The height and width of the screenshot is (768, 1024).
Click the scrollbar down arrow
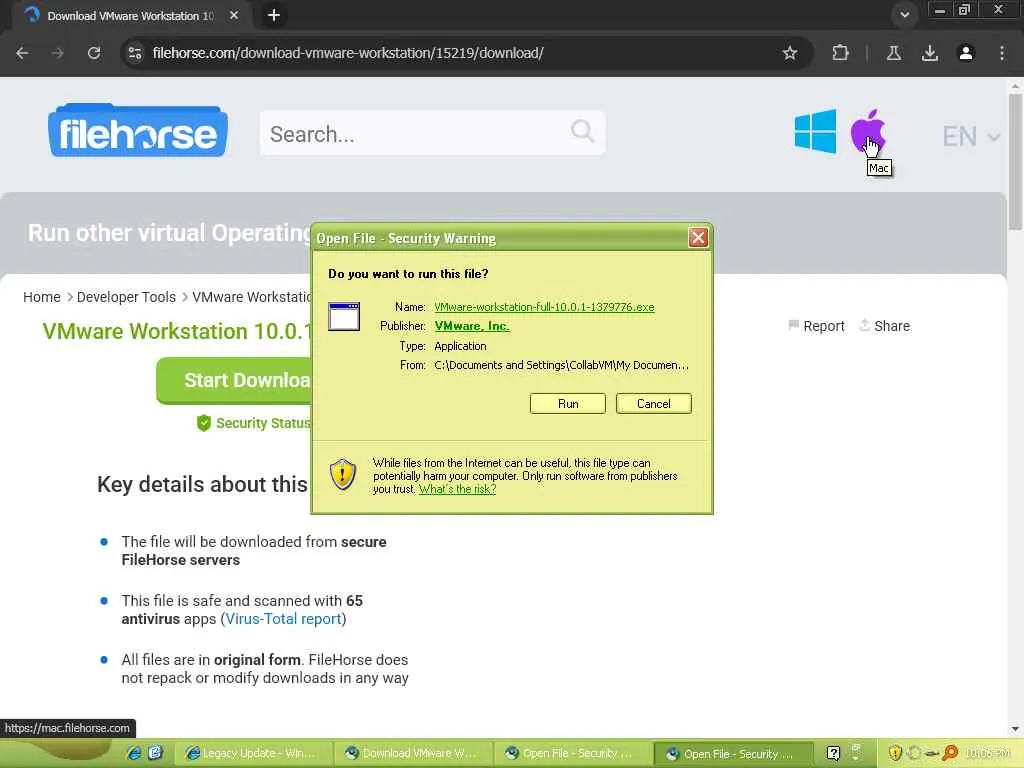point(1015,729)
